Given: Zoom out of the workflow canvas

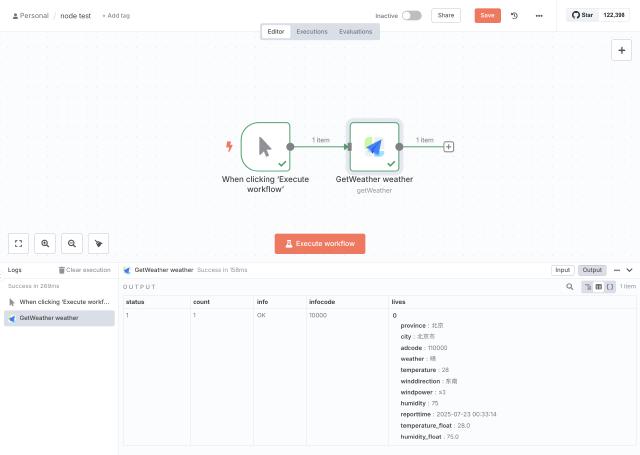Looking at the screenshot, I should 71,243.
